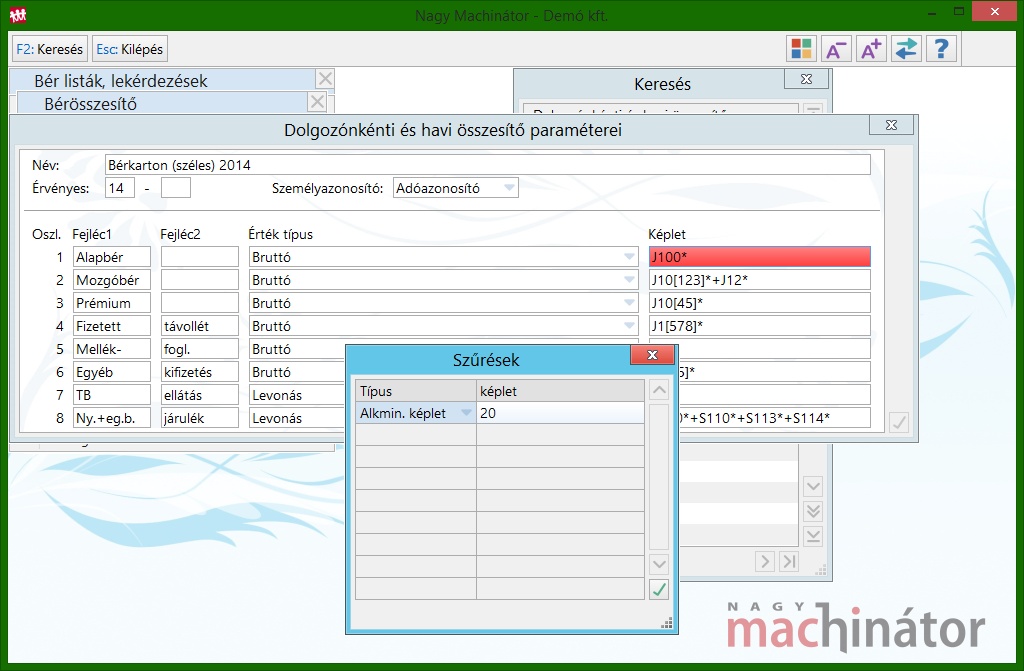
Task: Open Érték típus dropdown for Mozgóbér row
Action: [629, 280]
